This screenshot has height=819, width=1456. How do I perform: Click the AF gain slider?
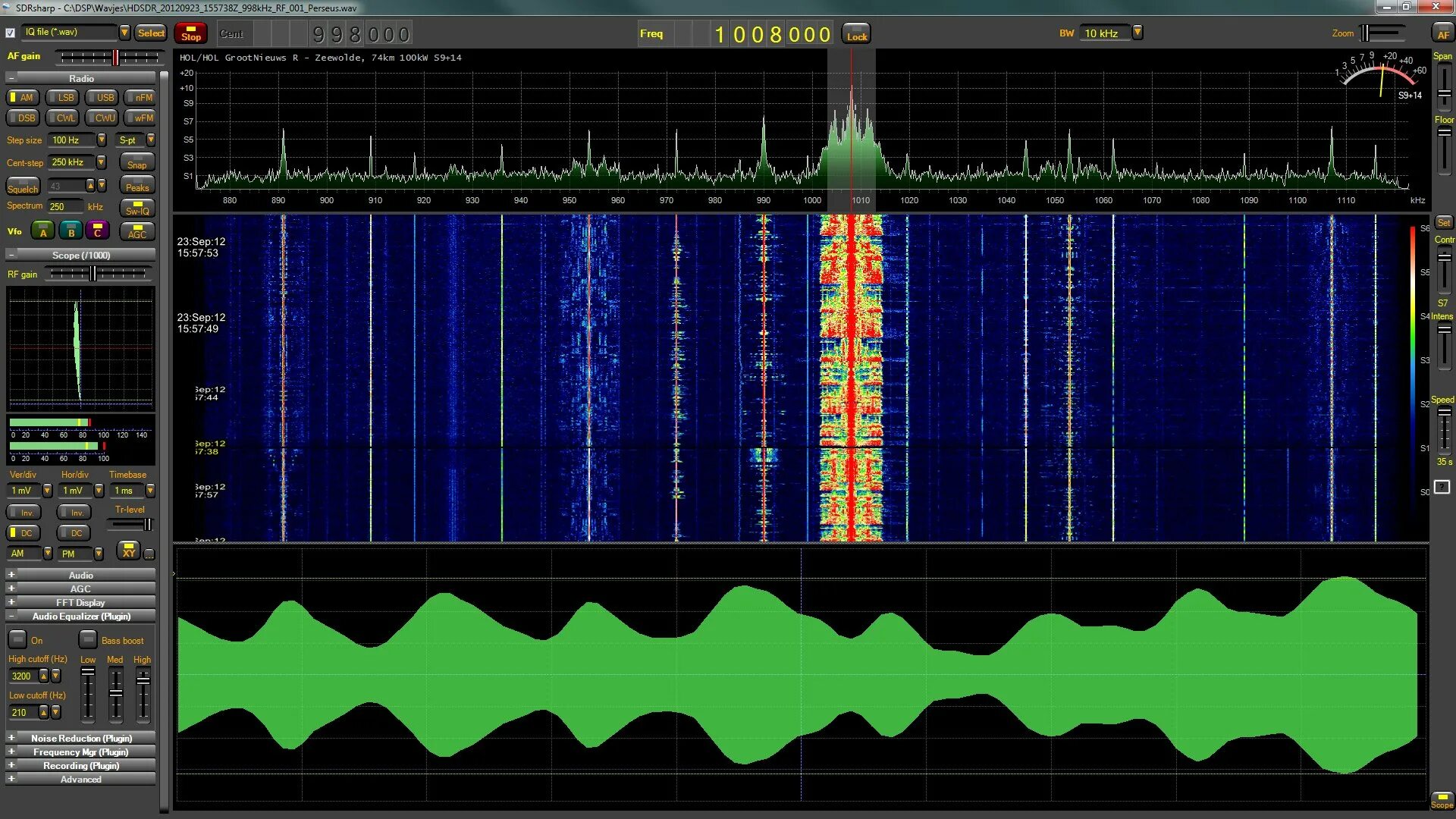pos(110,57)
